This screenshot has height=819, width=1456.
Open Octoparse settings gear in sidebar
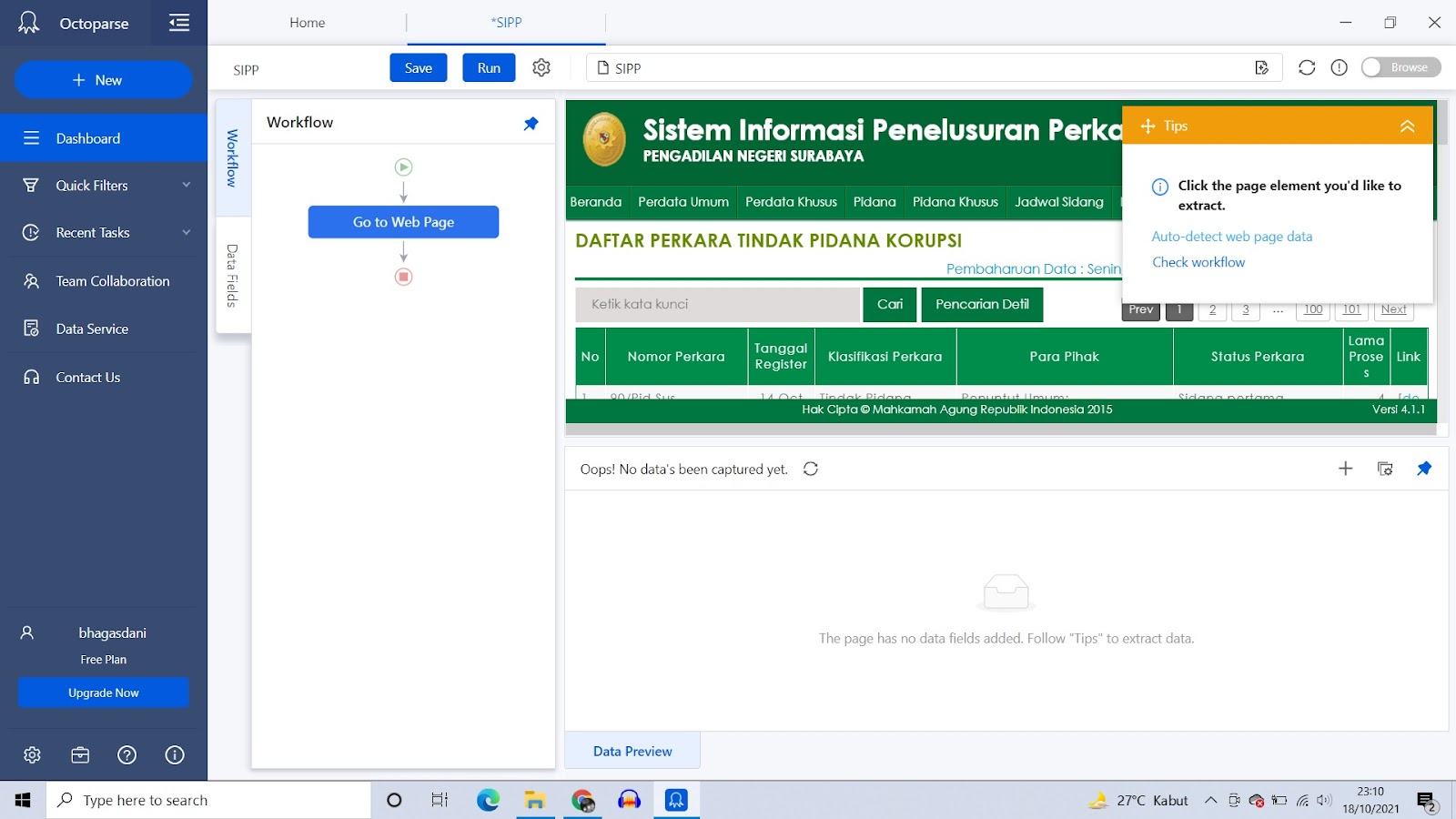(x=32, y=754)
